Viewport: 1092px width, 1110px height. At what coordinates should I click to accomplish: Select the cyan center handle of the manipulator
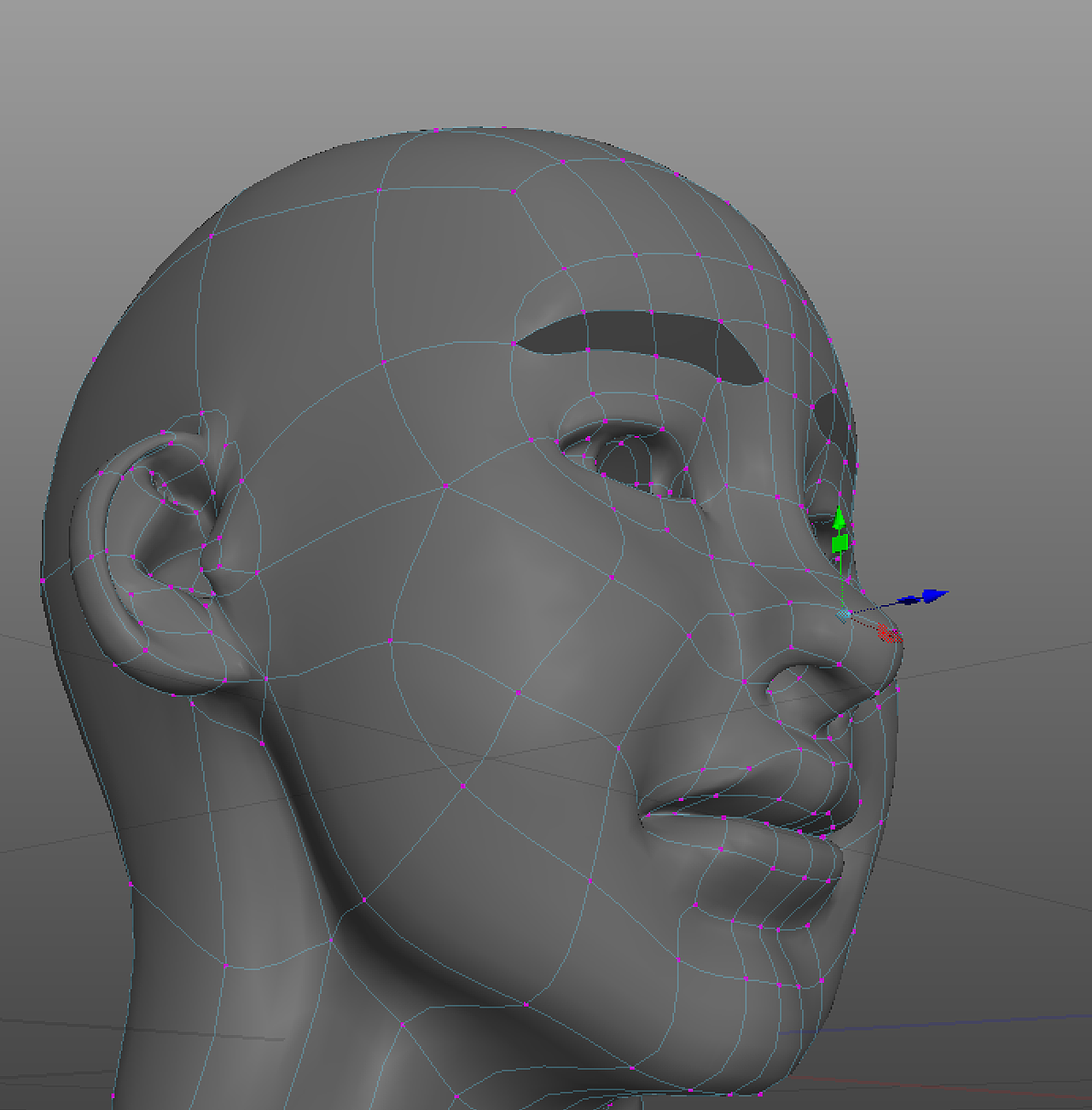point(844,614)
